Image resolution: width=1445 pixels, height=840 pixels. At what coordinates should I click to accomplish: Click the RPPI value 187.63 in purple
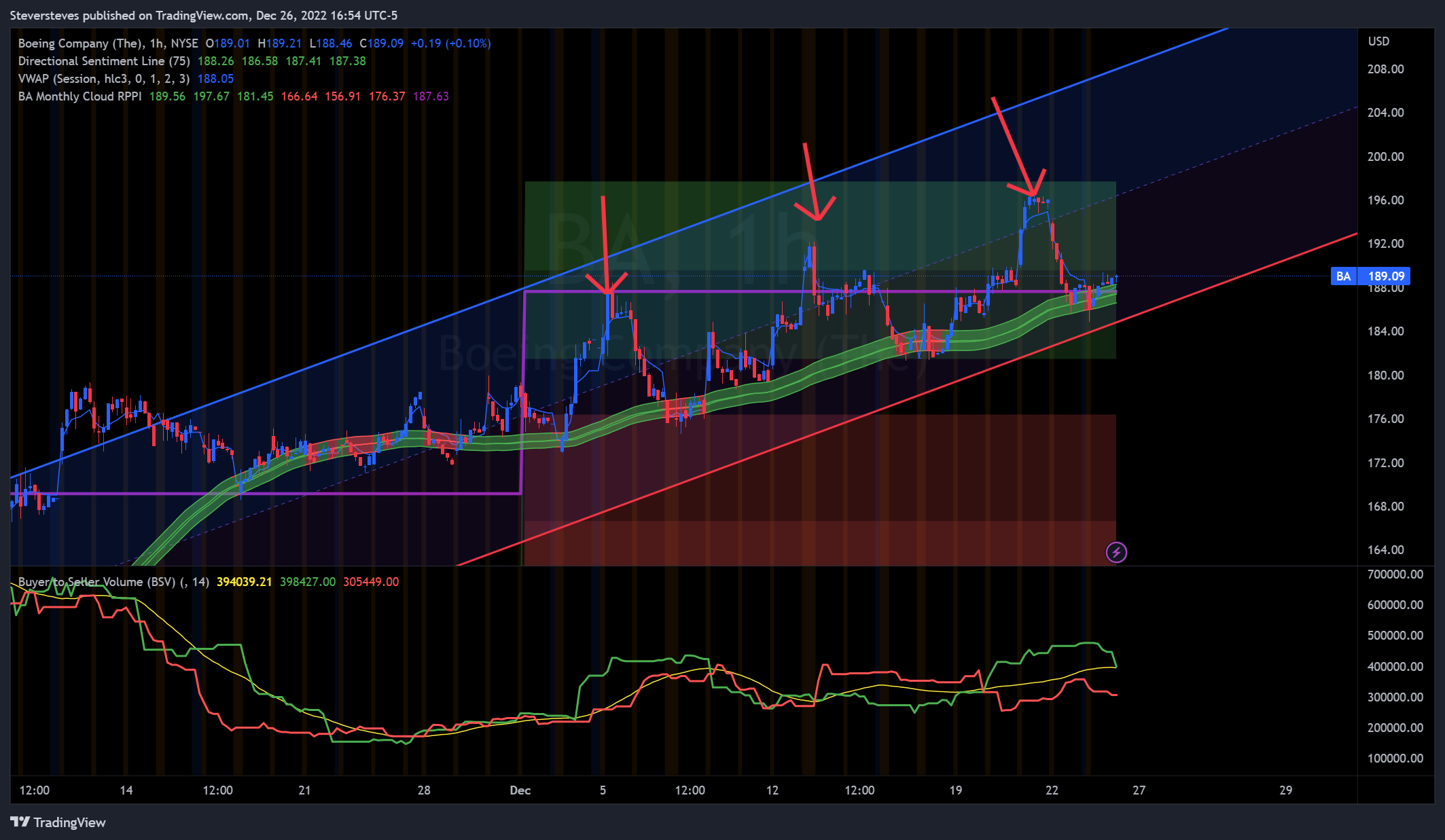click(431, 96)
